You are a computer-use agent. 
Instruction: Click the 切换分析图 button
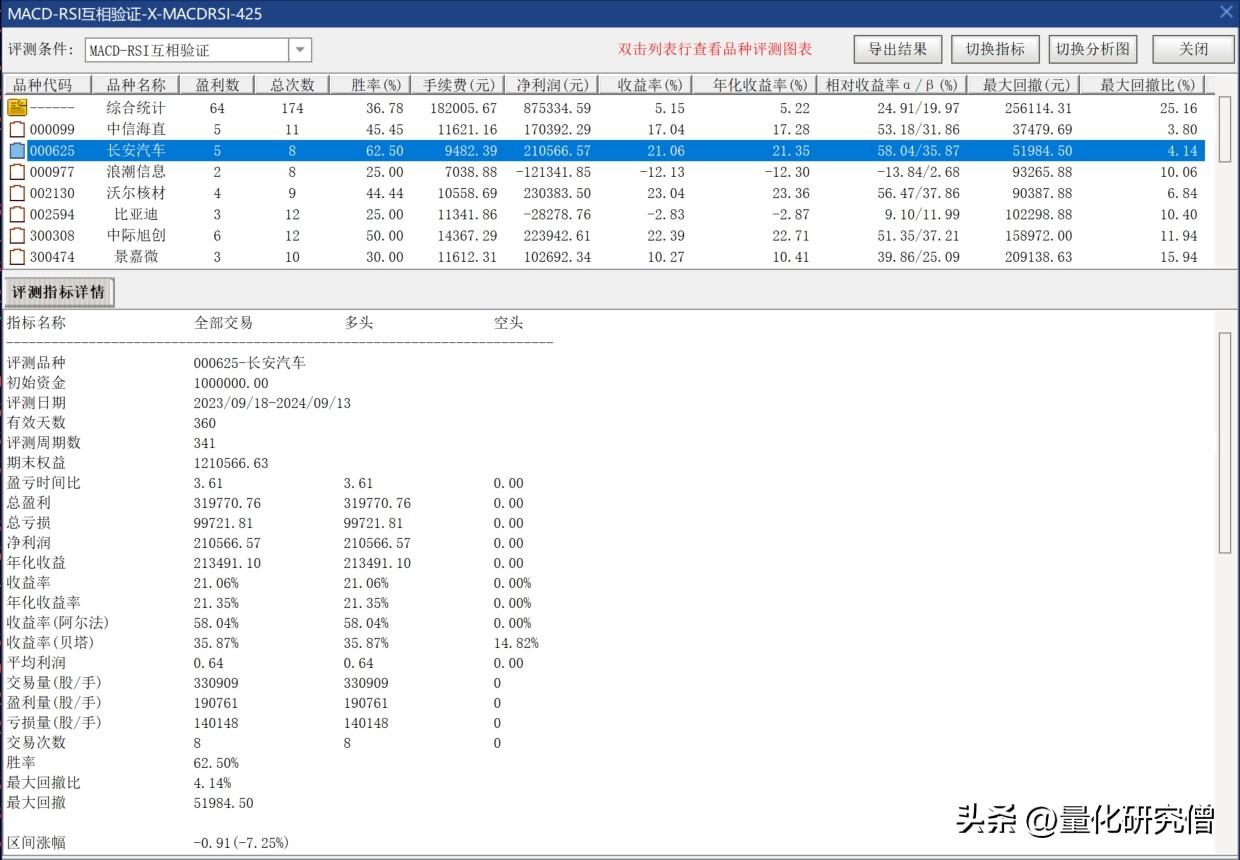[x=1093, y=49]
